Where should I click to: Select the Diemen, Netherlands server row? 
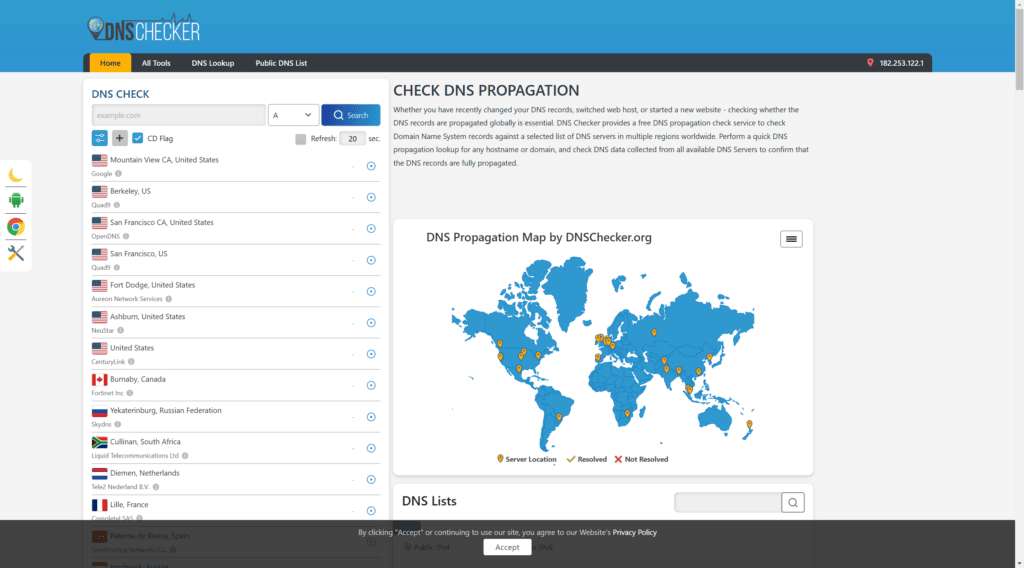click(236, 479)
